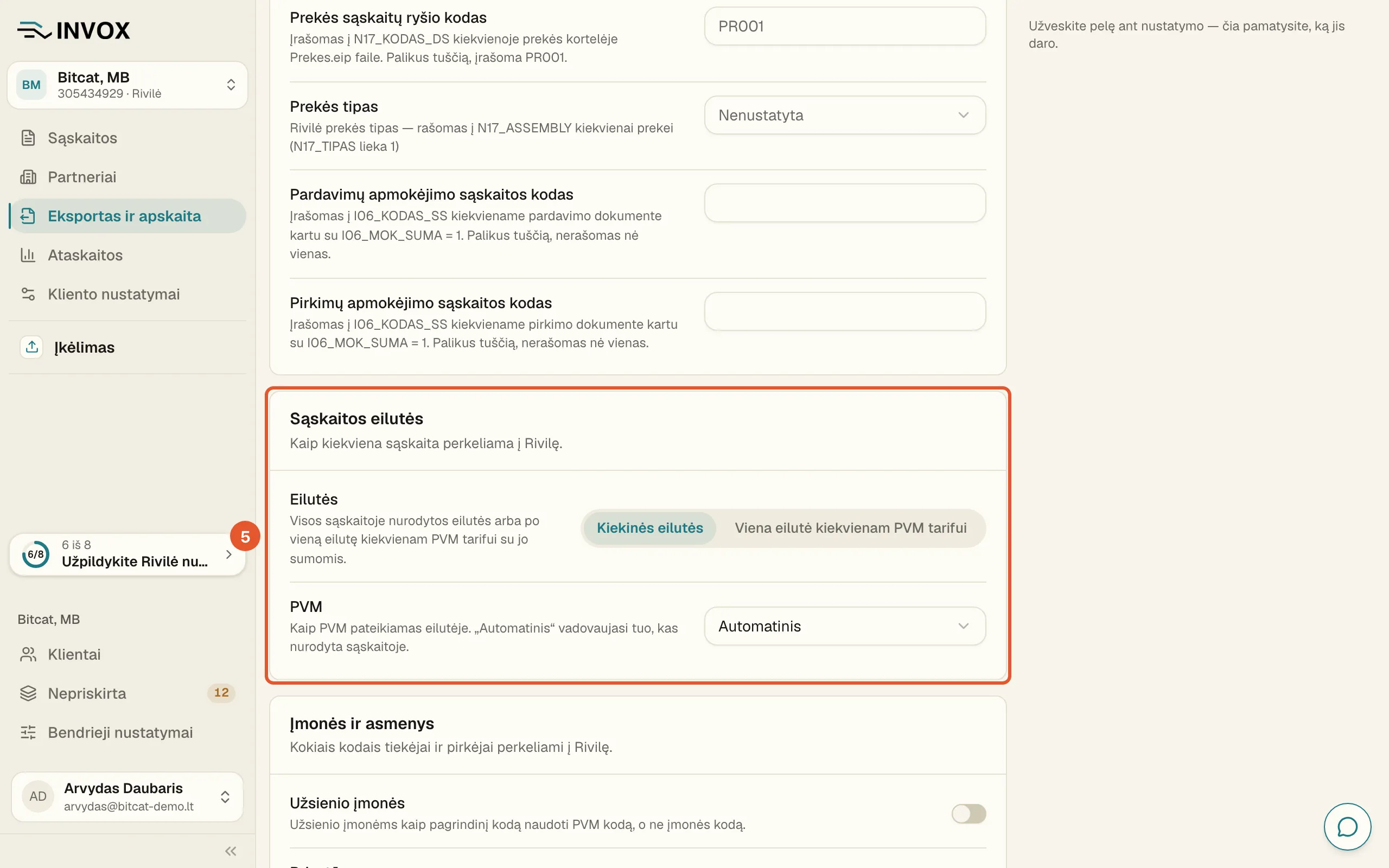
Task: Click the Įmonės ir asmenys heading
Action: coord(361,723)
